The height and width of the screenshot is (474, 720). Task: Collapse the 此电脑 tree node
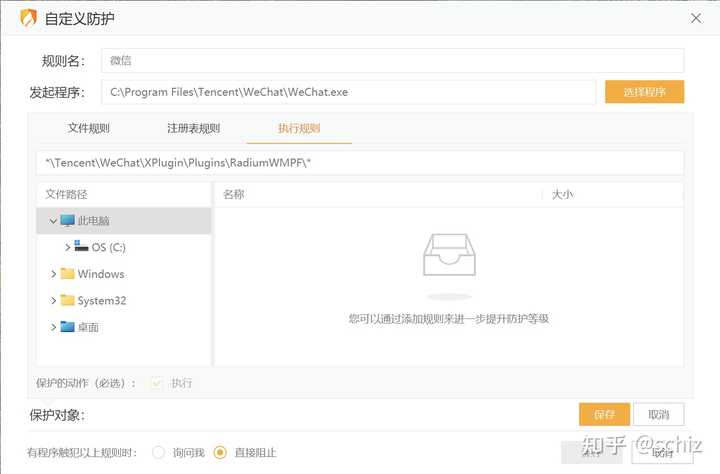coord(53,221)
